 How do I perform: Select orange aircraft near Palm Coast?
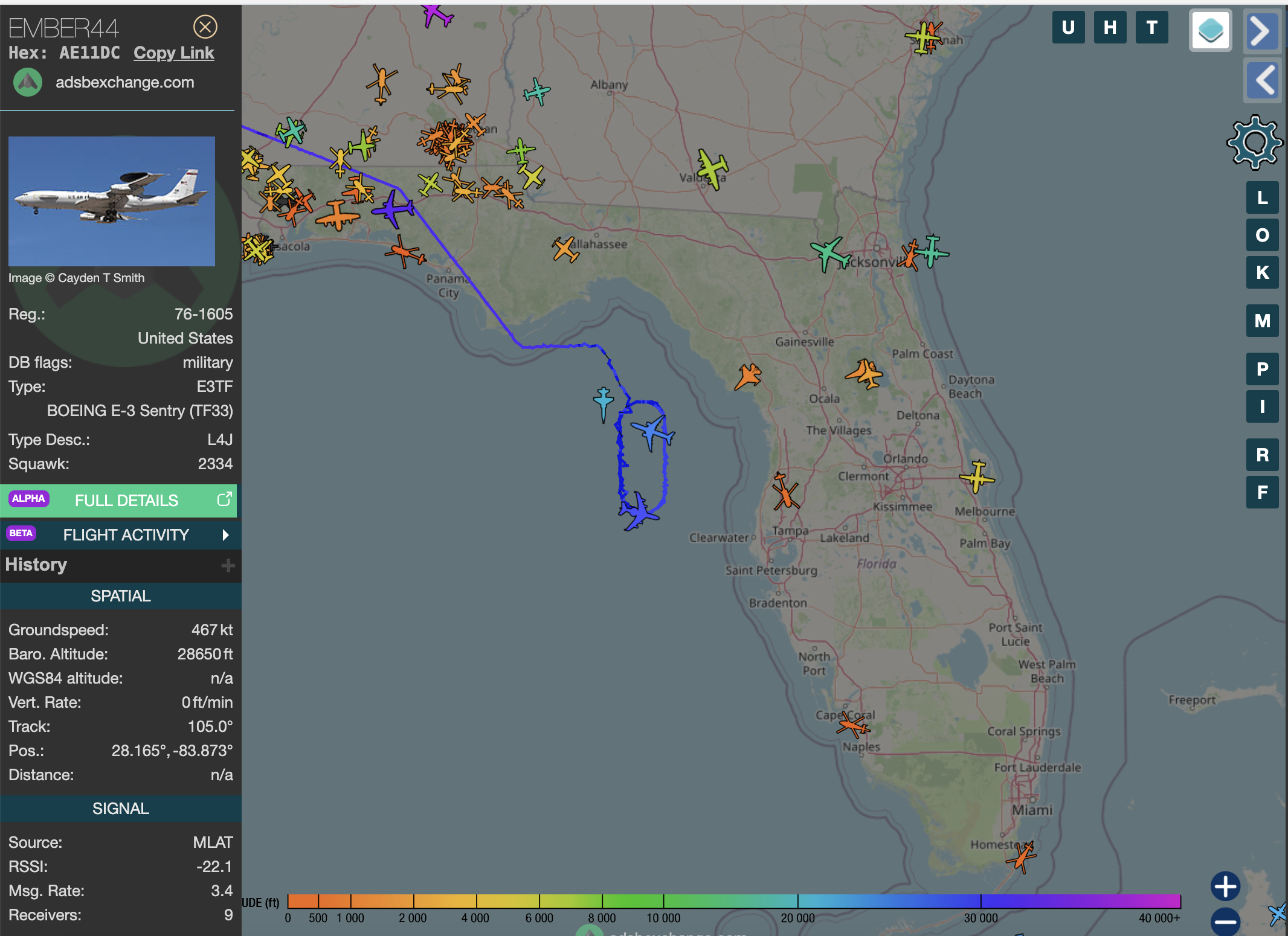(x=865, y=373)
